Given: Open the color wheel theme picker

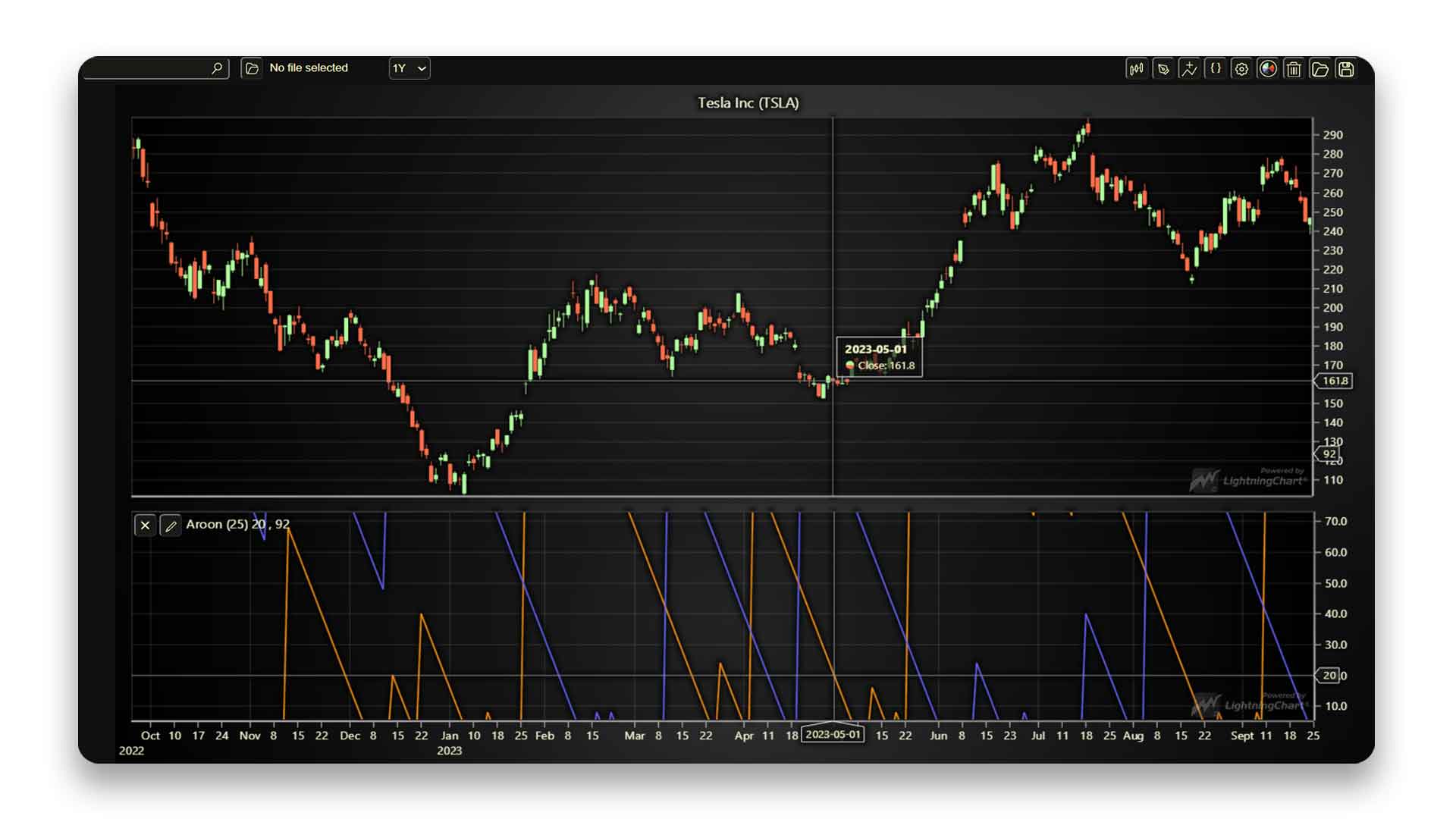Looking at the screenshot, I should coord(1267,69).
